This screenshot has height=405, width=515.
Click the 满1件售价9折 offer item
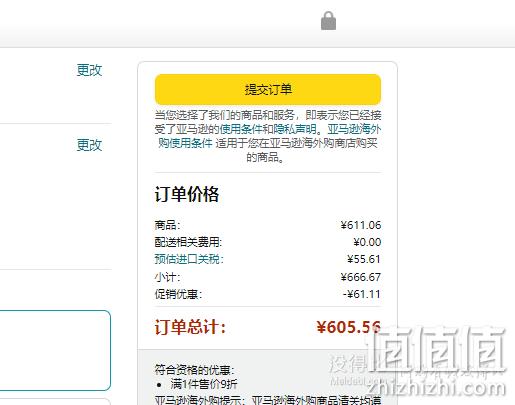204,384
